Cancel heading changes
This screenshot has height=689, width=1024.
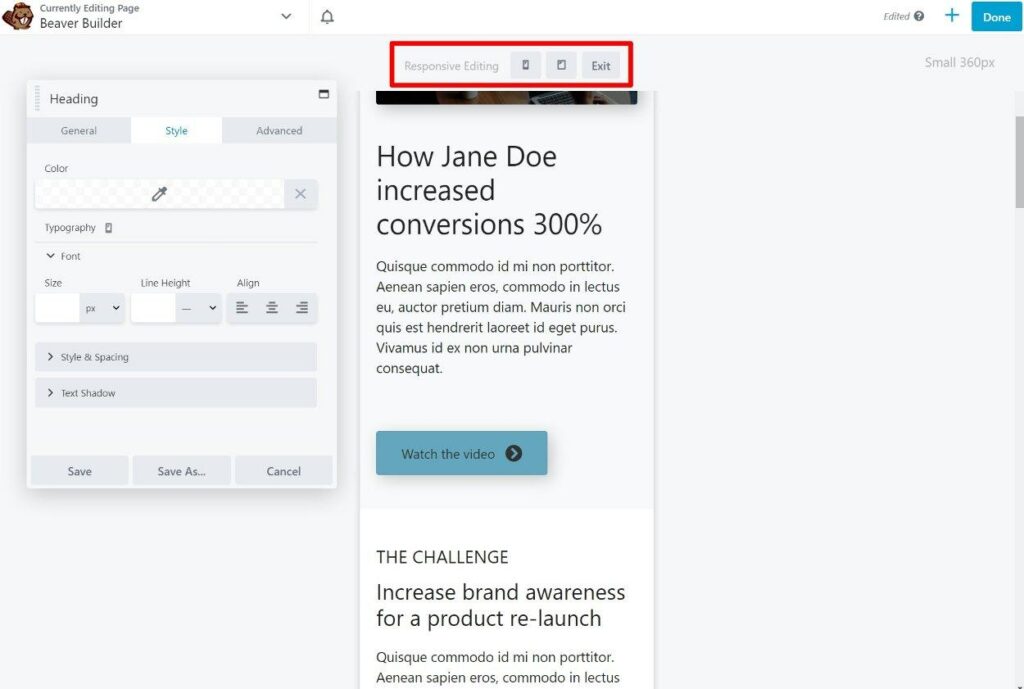click(x=283, y=471)
